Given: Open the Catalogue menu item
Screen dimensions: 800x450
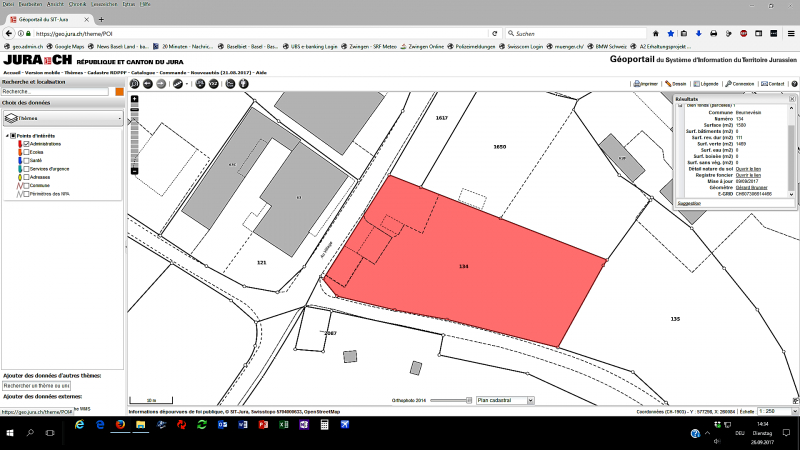Looking at the screenshot, I should coord(143,73).
